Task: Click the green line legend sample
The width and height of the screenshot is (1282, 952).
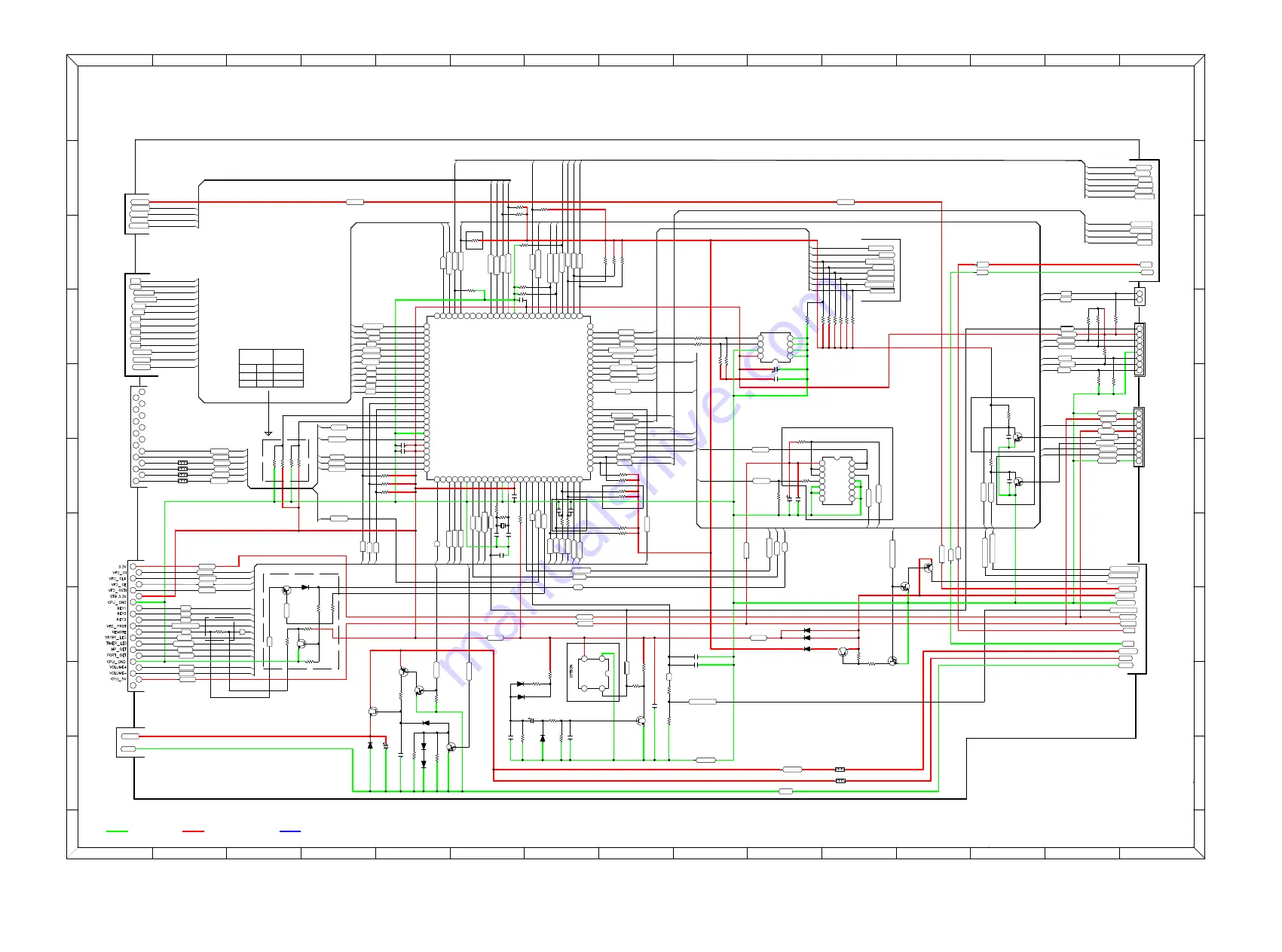Action: click(117, 831)
